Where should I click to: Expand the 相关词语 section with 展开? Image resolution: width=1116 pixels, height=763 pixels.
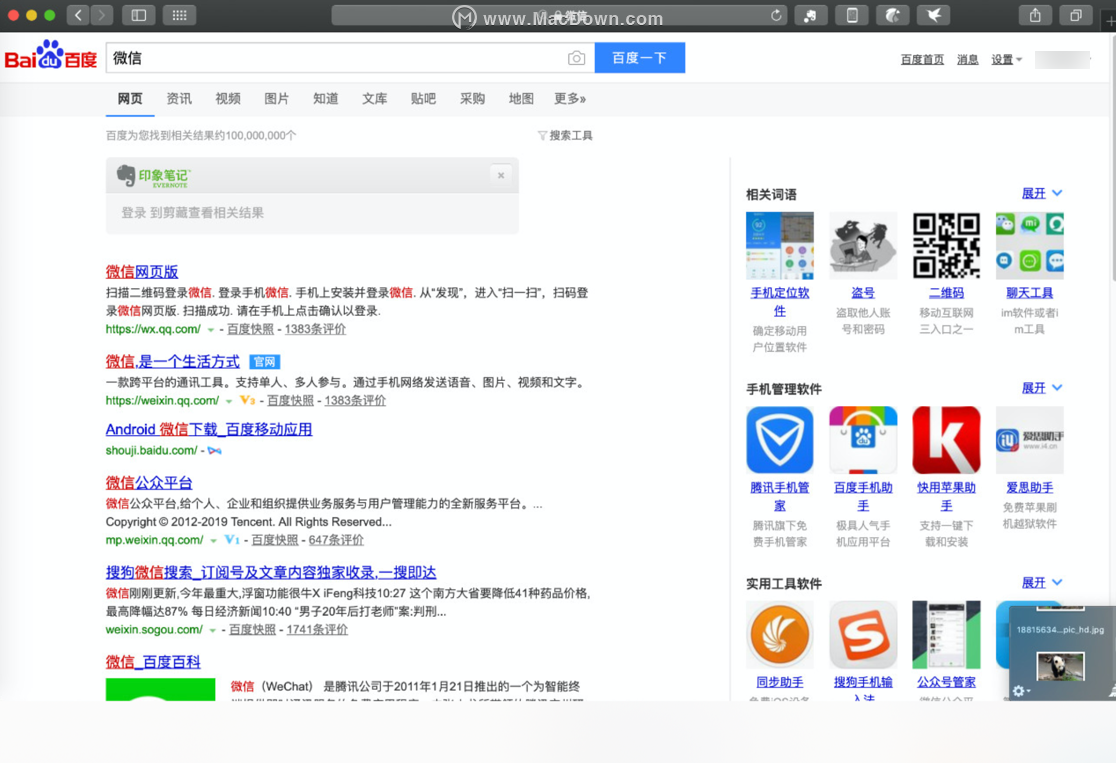pyautogui.click(x=1042, y=194)
